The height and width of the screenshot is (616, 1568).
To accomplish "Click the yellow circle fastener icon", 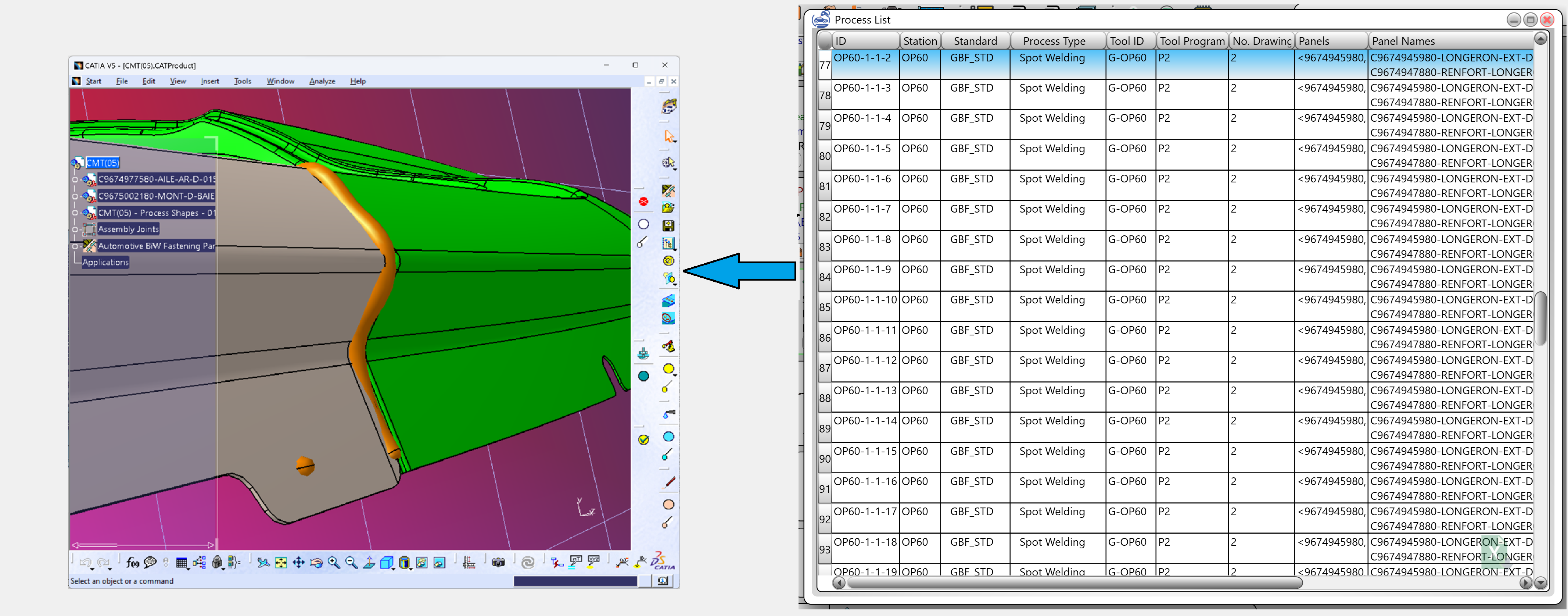I will tap(668, 368).
